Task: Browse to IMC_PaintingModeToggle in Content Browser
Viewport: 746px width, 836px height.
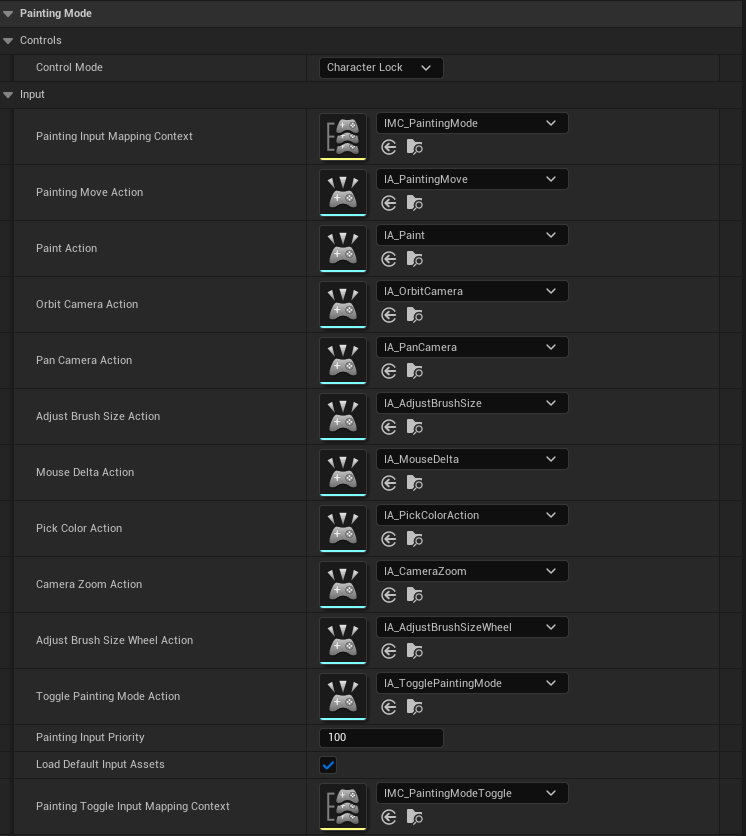Action: coord(414,817)
